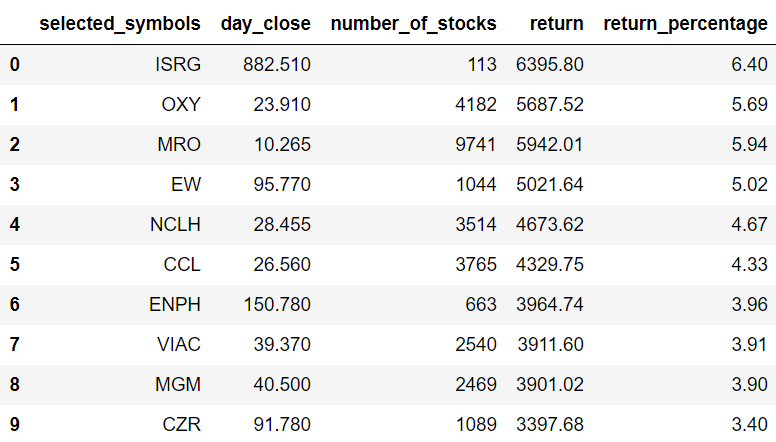Image resolution: width=776 pixels, height=442 pixels.
Task: Select the MRO symbol cell
Action: (x=179, y=145)
